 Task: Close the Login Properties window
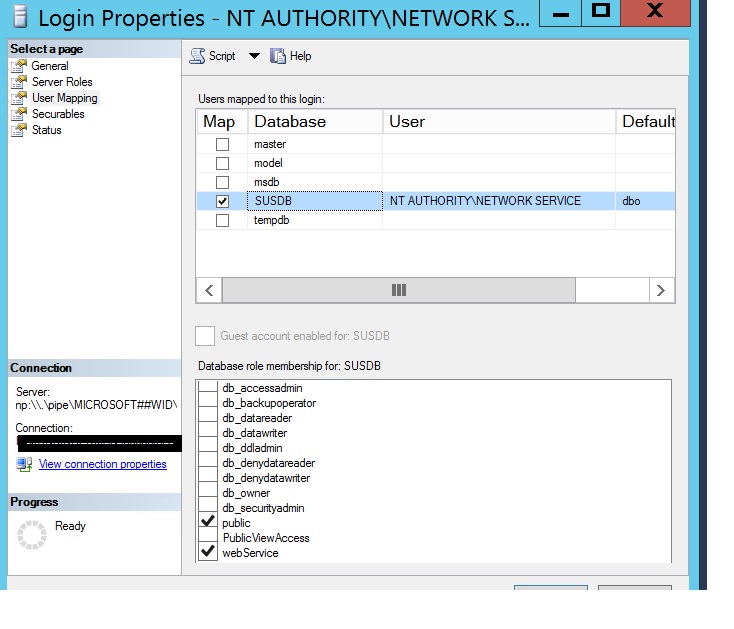655,13
